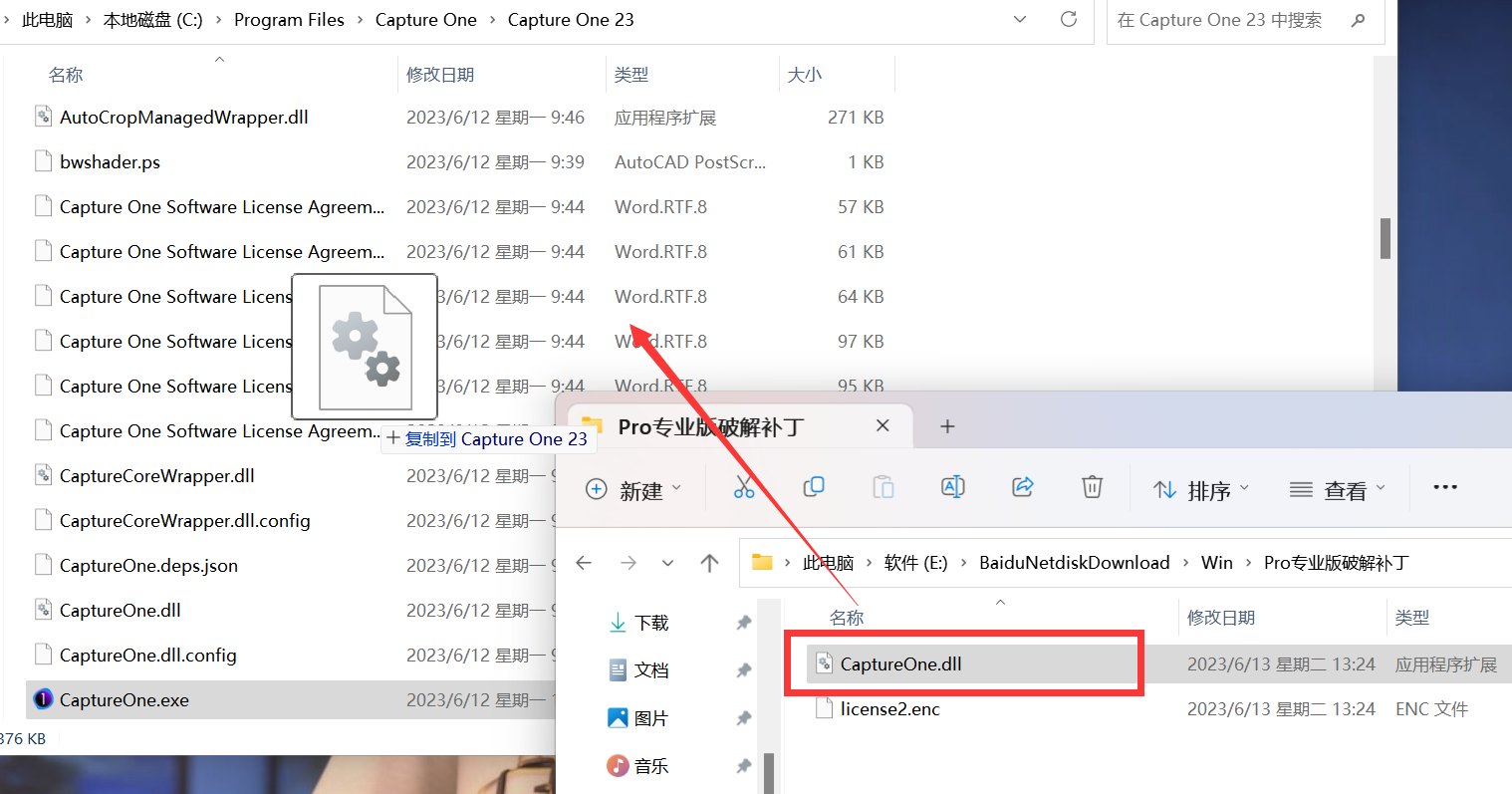Click Program Files in the breadcrumb path
The width and height of the screenshot is (1512, 794).
(x=289, y=20)
